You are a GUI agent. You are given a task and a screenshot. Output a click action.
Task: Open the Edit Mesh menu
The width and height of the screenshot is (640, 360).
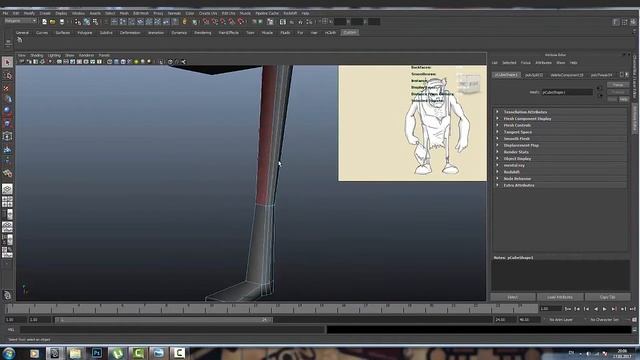tap(141, 13)
